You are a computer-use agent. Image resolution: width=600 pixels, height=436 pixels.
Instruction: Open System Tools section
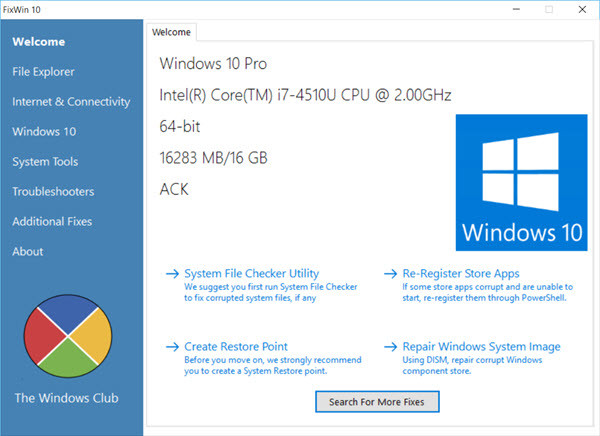pyautogui.click(x=45, y=162)
